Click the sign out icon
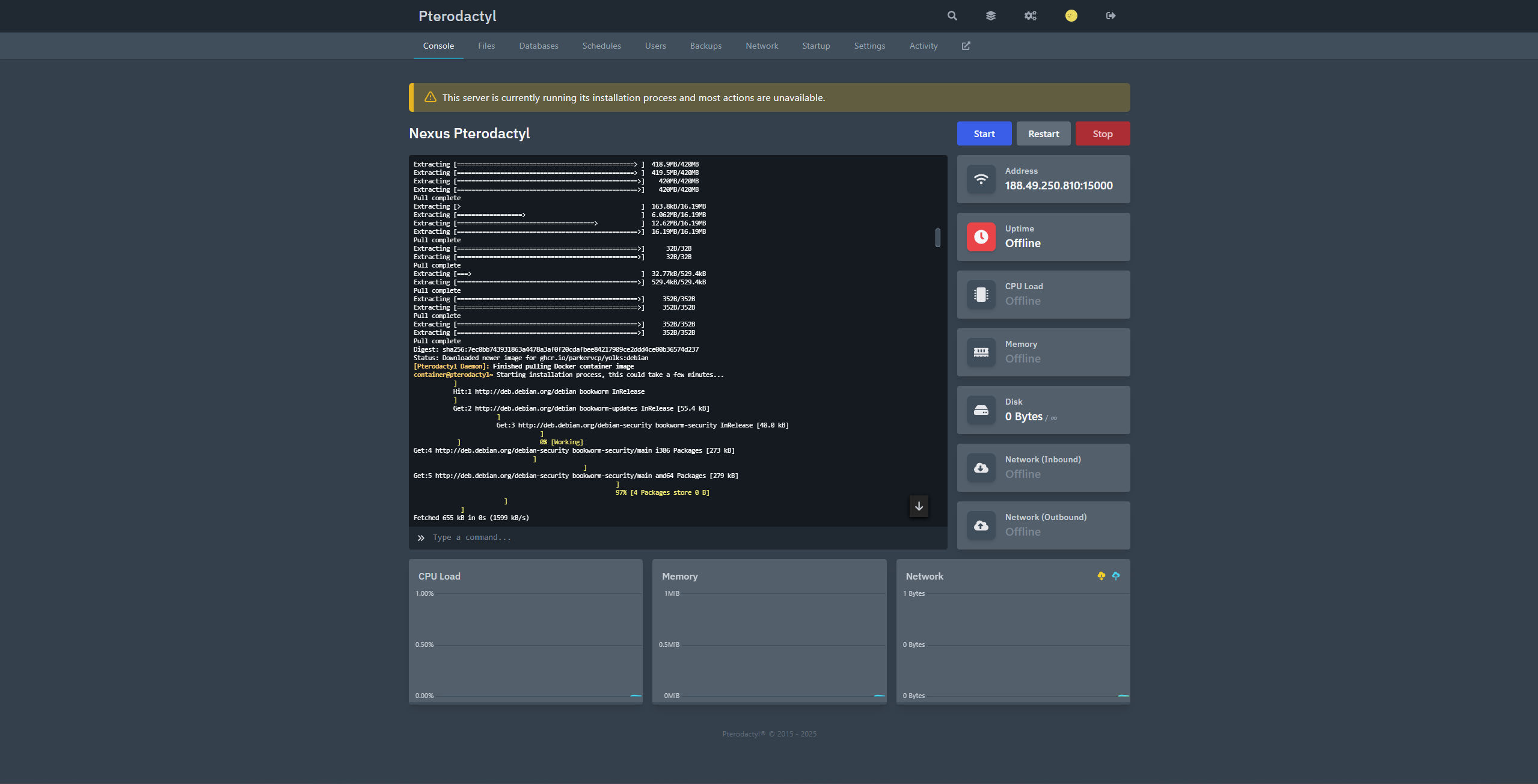 (x=1111, y=16)
